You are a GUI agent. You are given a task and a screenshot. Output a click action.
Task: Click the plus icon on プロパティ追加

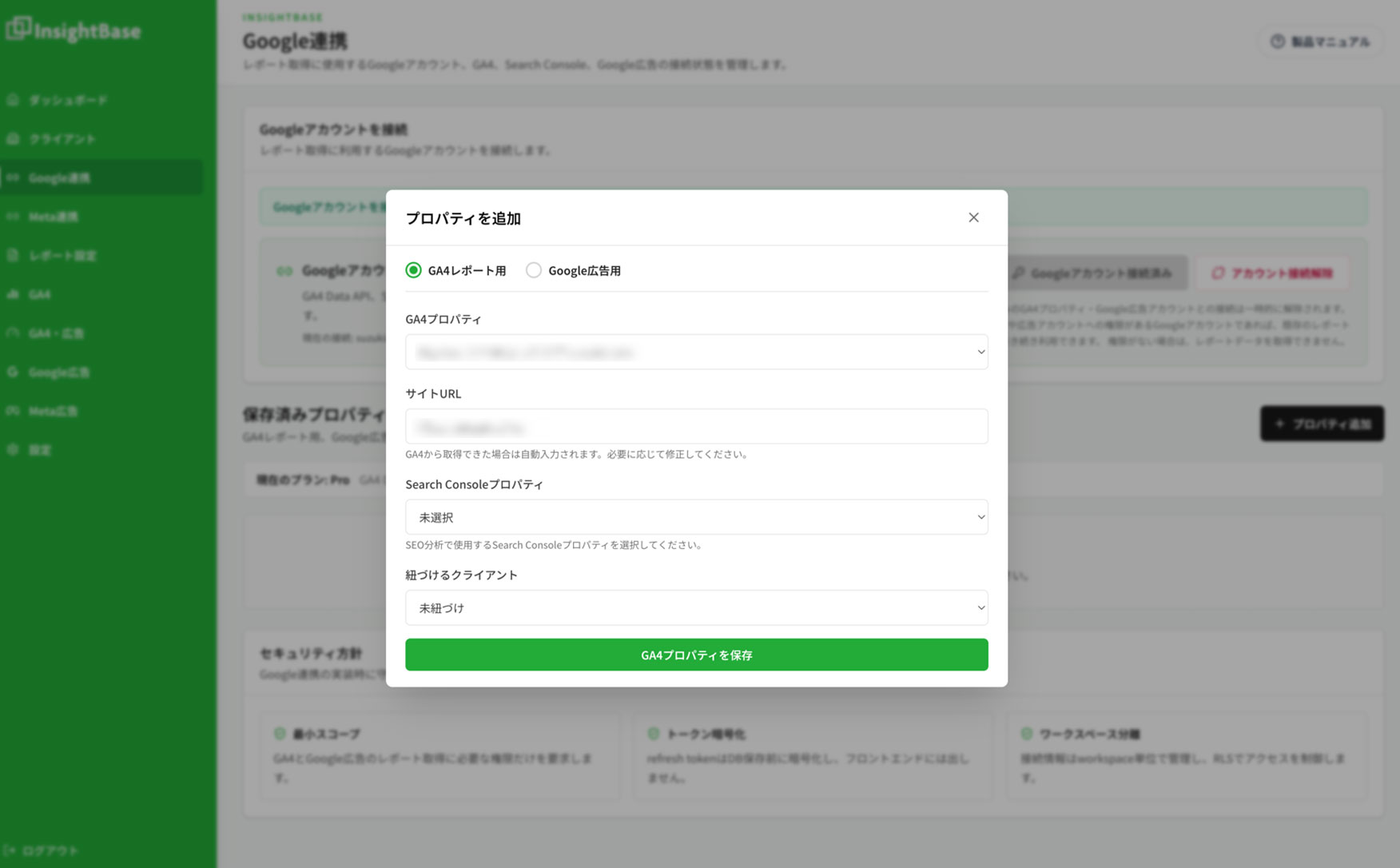pos(1279,424)
